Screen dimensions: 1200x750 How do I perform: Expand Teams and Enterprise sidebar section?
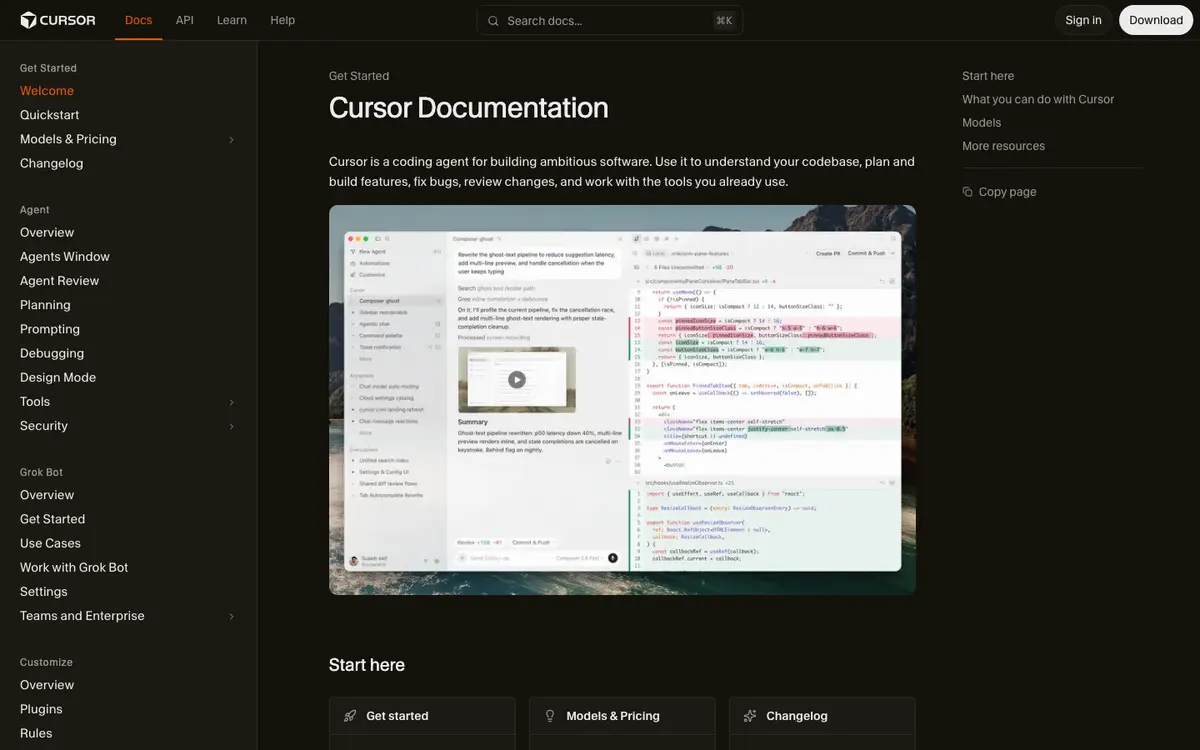[x=231, y=617]
